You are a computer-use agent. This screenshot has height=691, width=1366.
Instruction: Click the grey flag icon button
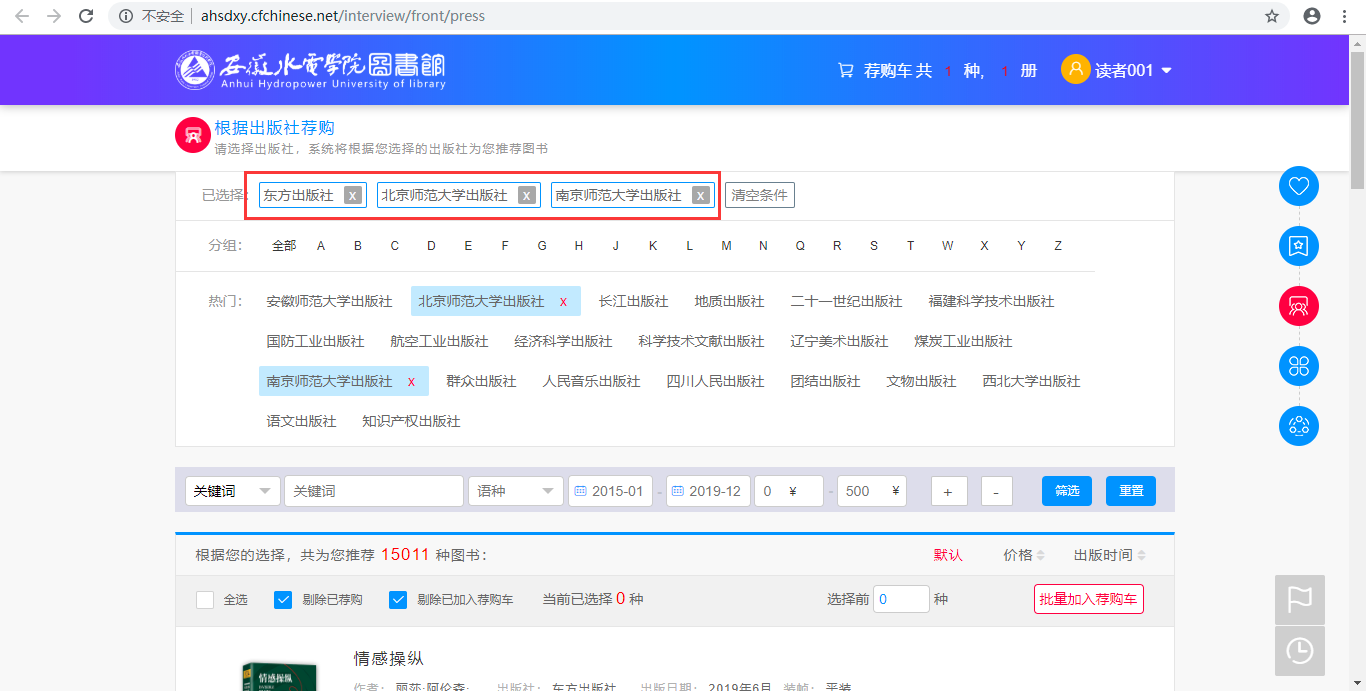[x=1299, y=599]
